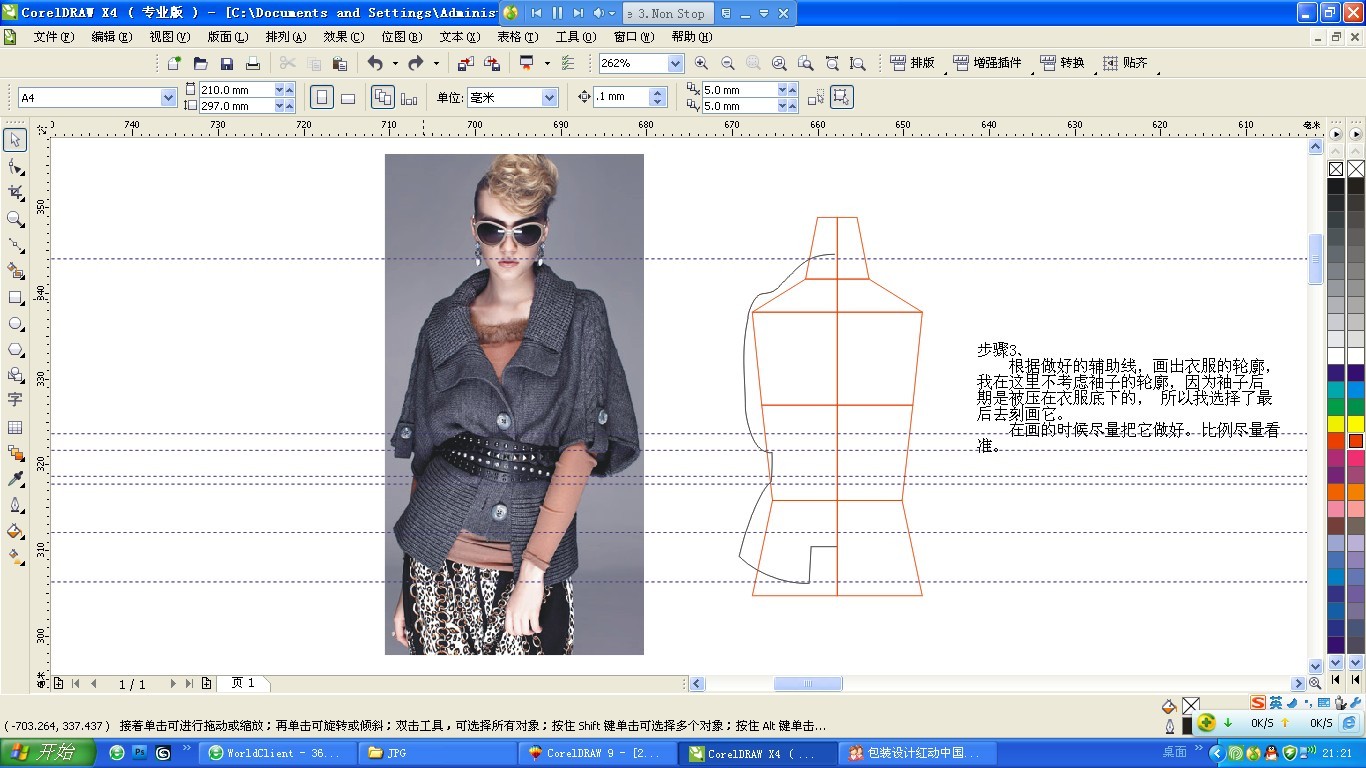Viewport: 1366px width, 768px height.
Task: Open the units 毫米 dropdown
Action: (x=549, y=98)
